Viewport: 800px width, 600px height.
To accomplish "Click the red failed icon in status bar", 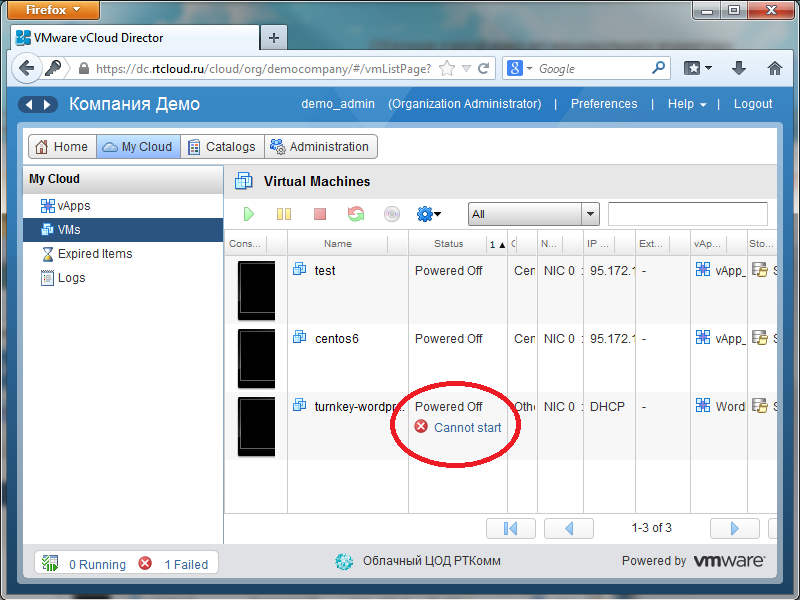I will tap(145, 563).
